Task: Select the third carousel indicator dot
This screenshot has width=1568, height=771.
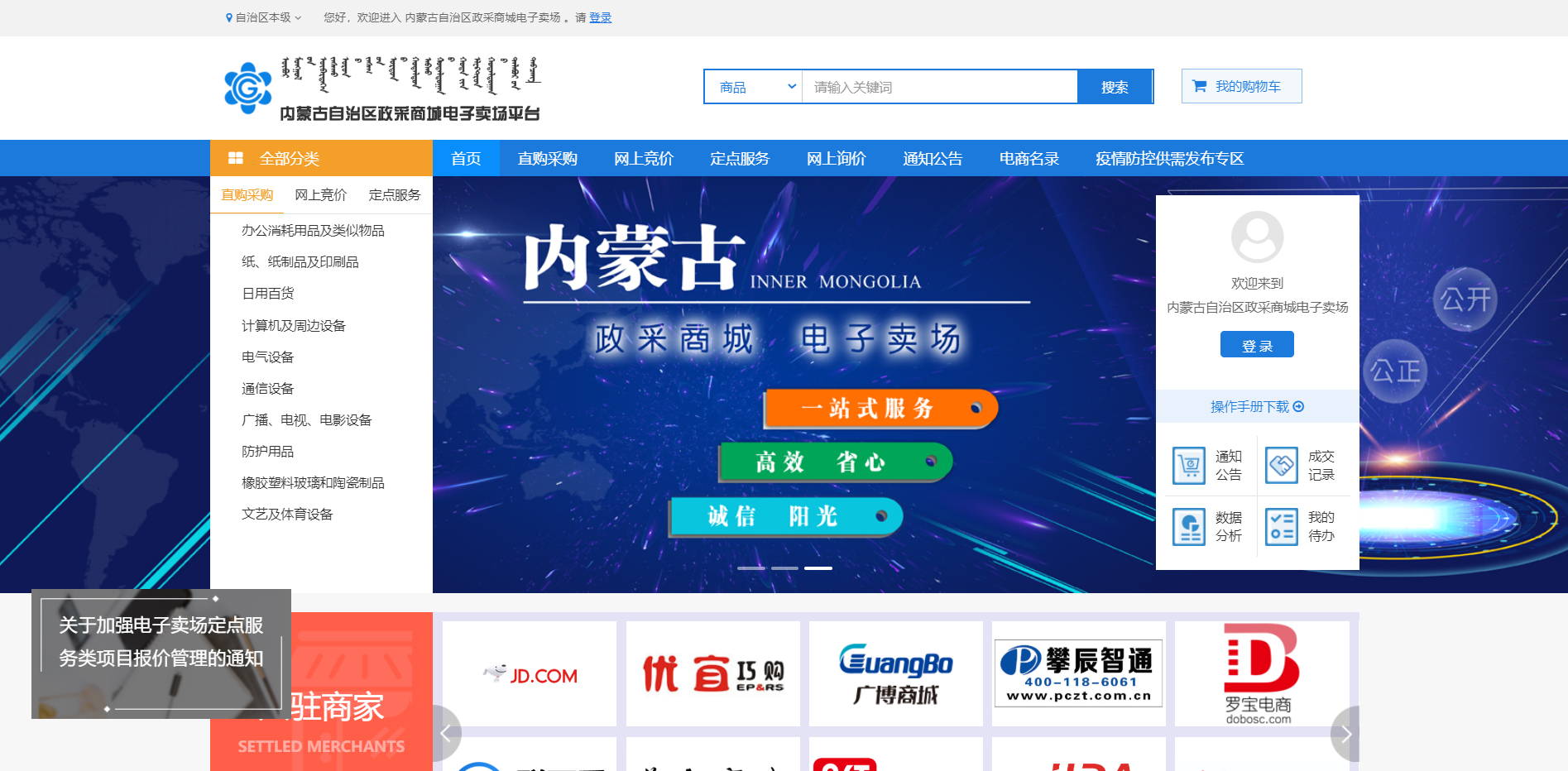Action: 820,568
